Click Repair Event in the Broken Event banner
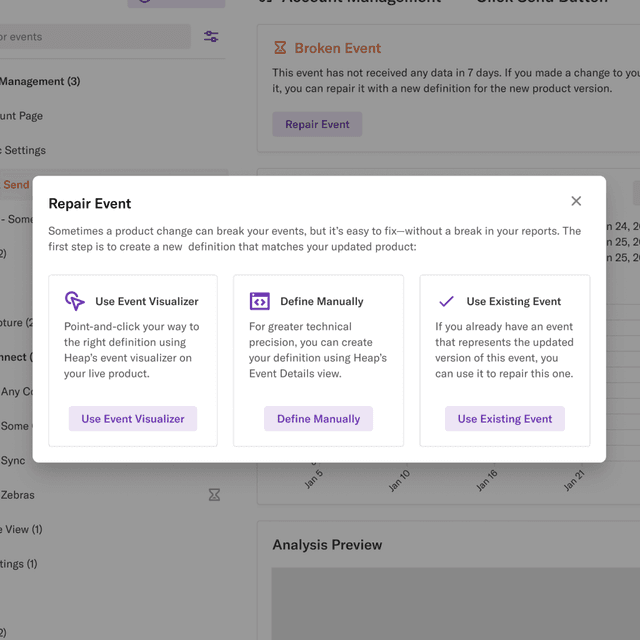This screenshot has width=640, height=640. pyautogui.click(x=317, y=124)
